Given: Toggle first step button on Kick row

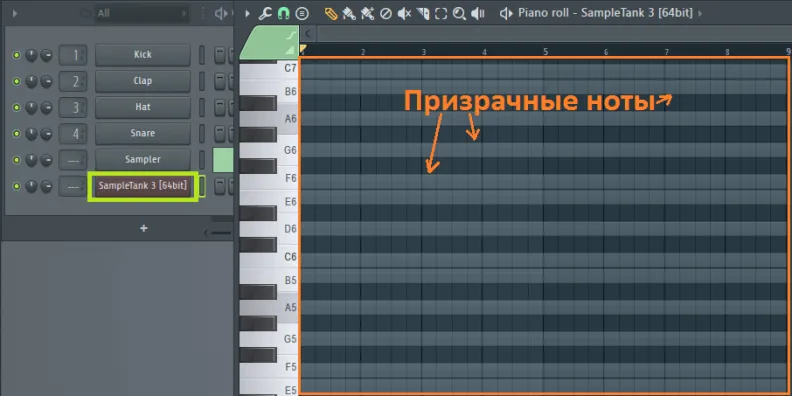Looking at the screenshot, I should coord(220,55).
